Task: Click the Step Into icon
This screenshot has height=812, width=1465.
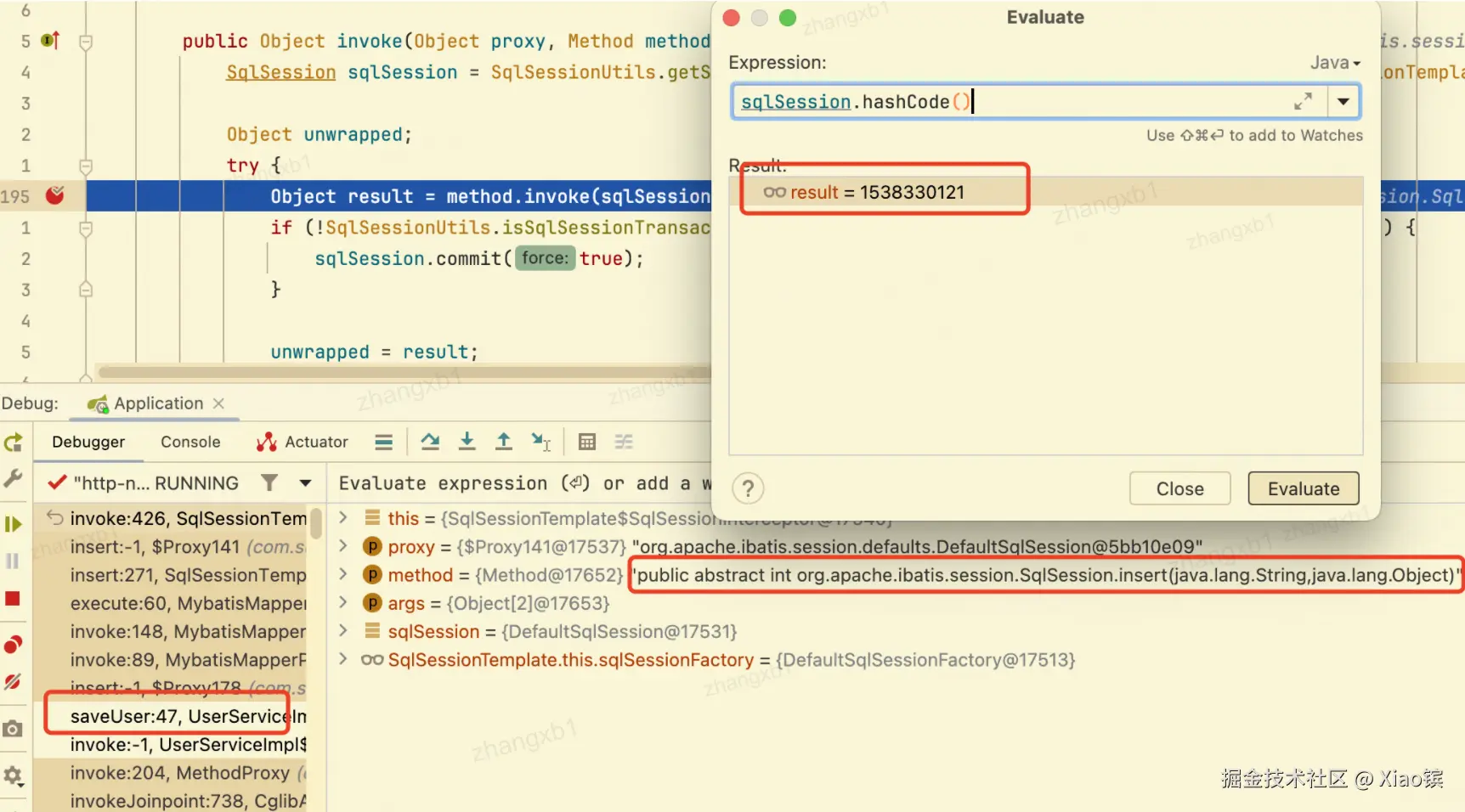Action: coord(467,442)
